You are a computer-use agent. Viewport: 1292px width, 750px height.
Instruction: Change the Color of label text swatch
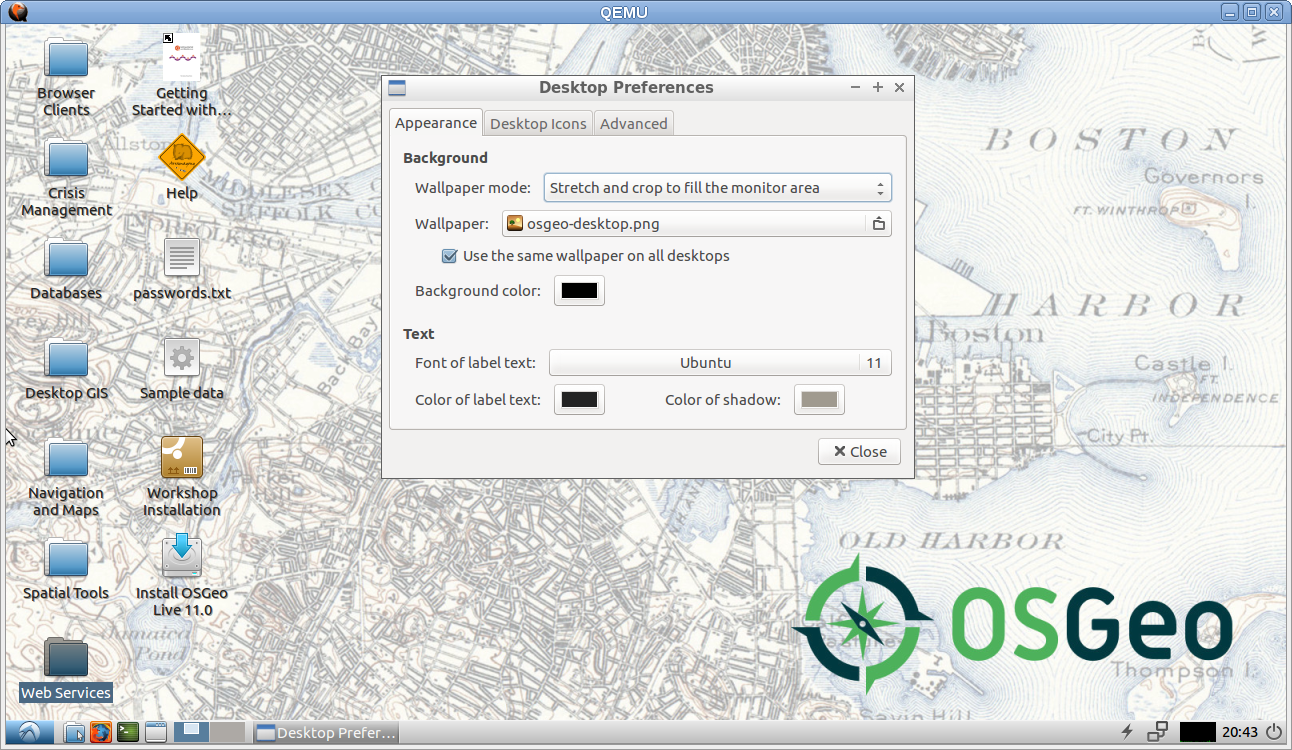(x=580, y=400)
